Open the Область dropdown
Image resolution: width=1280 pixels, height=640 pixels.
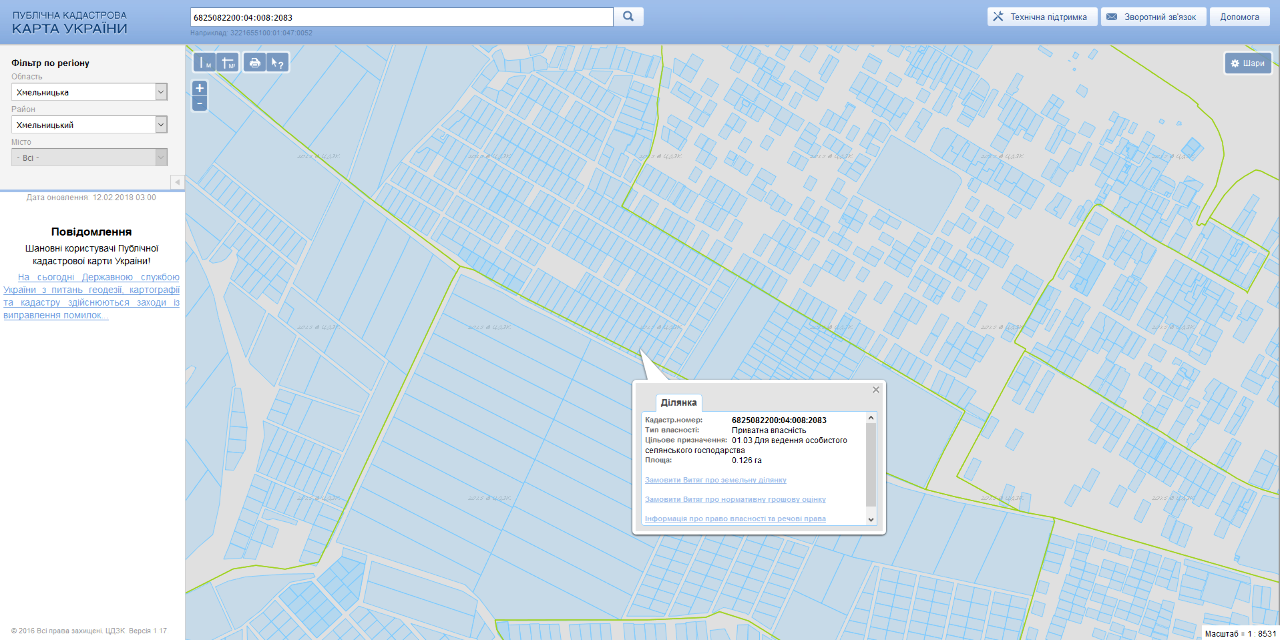pos(89,92)
